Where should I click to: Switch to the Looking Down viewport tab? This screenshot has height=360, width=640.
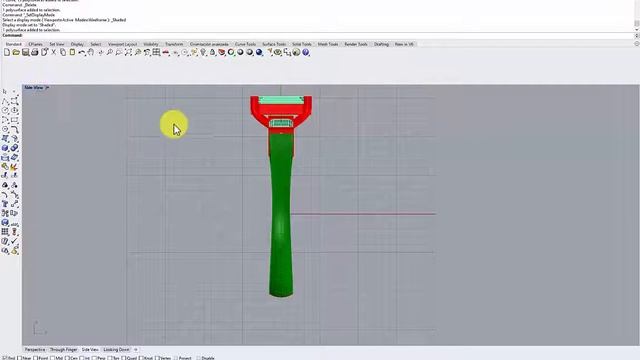116,350
